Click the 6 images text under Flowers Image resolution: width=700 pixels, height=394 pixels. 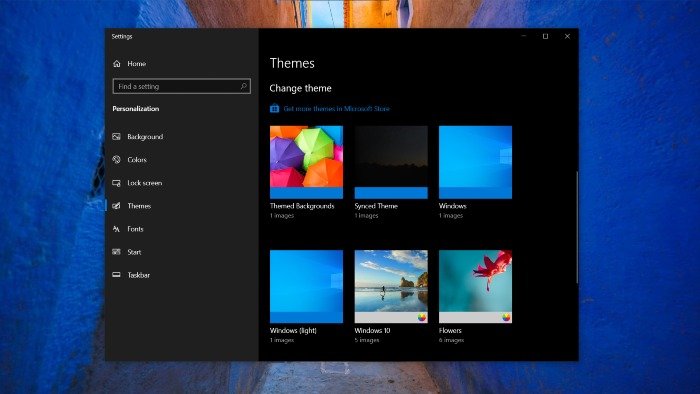[451, 340]
